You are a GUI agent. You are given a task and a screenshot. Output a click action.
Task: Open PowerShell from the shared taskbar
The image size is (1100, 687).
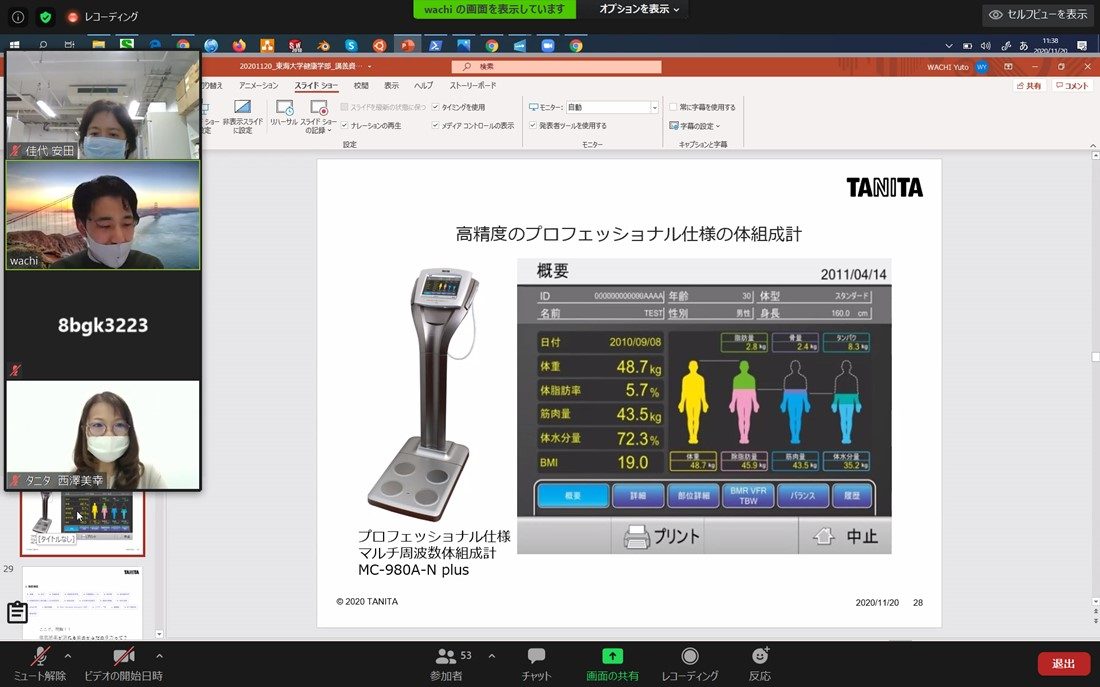pos(436,46)
